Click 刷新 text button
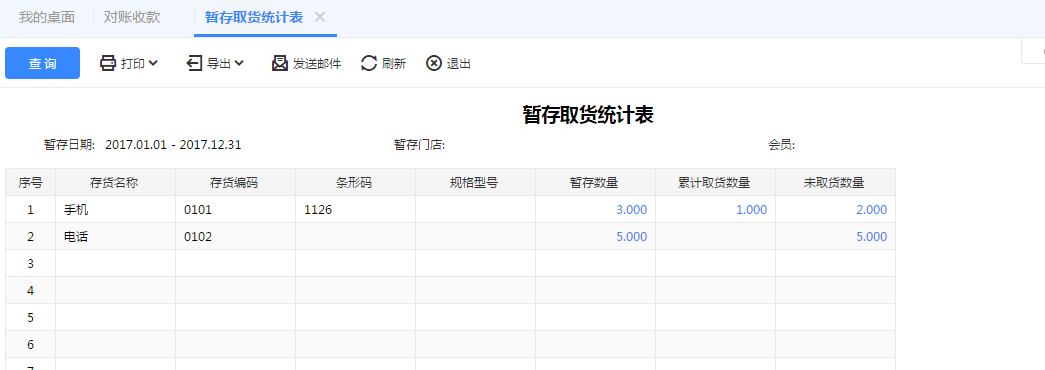 [394, 64]
